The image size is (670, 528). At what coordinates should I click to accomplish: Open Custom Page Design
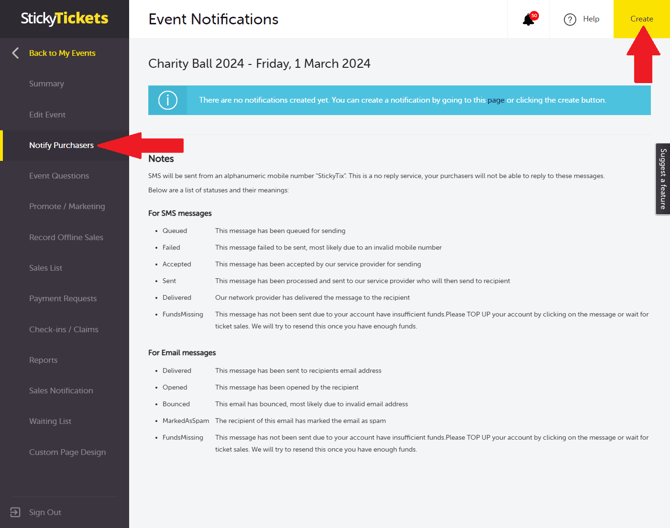pyautogui.click(x=68, y=452)
